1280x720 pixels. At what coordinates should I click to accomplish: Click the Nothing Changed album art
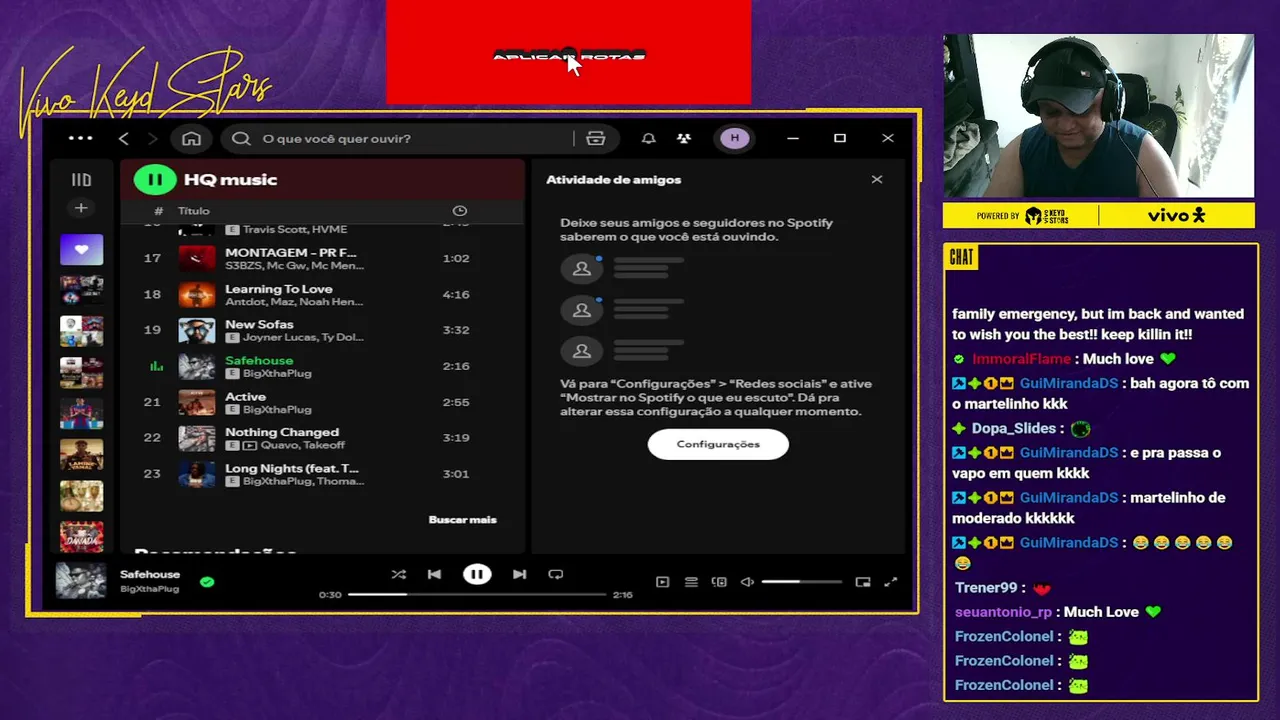click(x=197, y=438)
